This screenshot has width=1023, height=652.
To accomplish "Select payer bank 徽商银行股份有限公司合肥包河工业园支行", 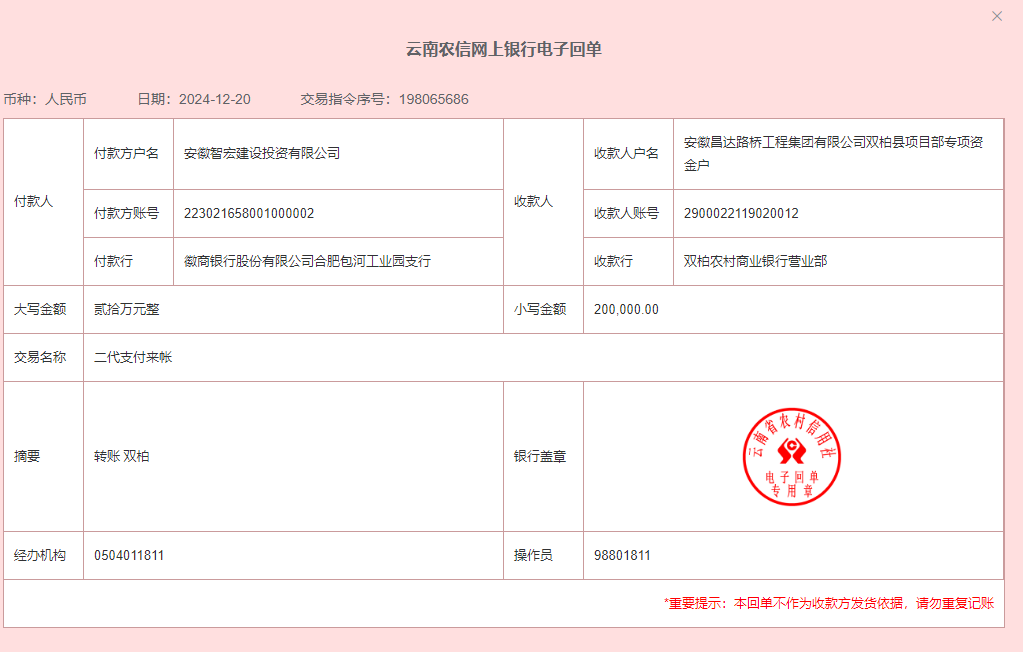I will (307, 261).
